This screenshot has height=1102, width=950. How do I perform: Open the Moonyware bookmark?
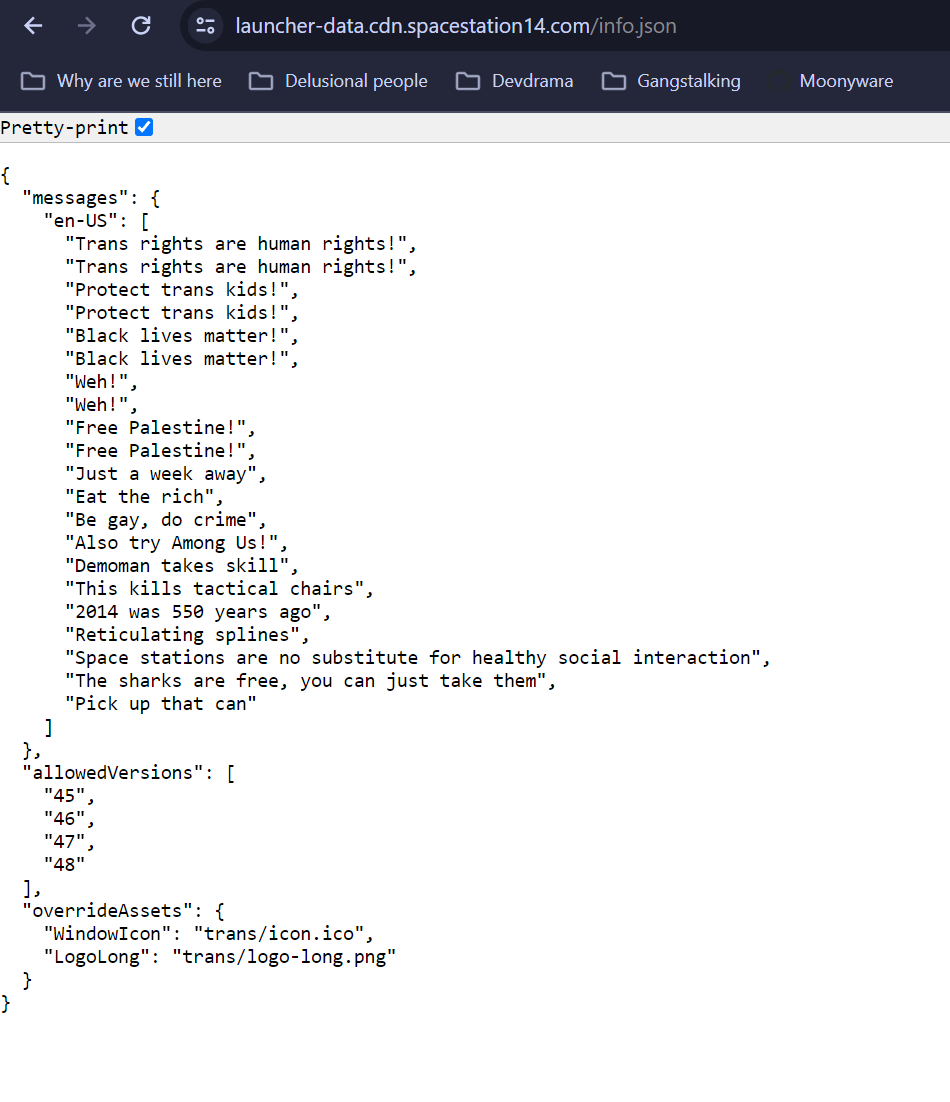click(x=831, y=81)
